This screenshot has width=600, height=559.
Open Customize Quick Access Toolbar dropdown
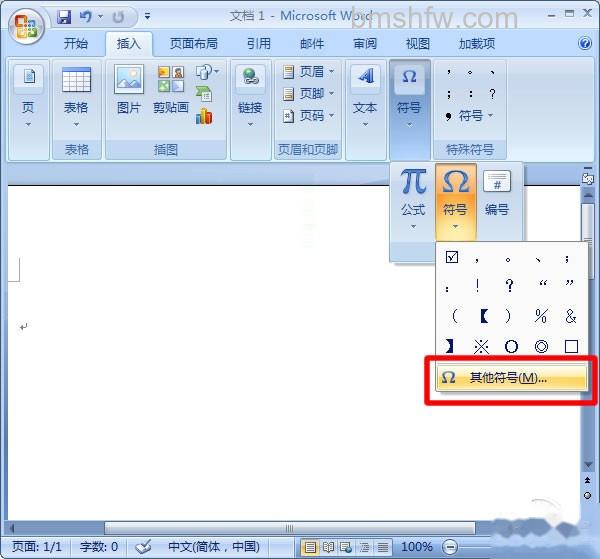coord(147,16)
